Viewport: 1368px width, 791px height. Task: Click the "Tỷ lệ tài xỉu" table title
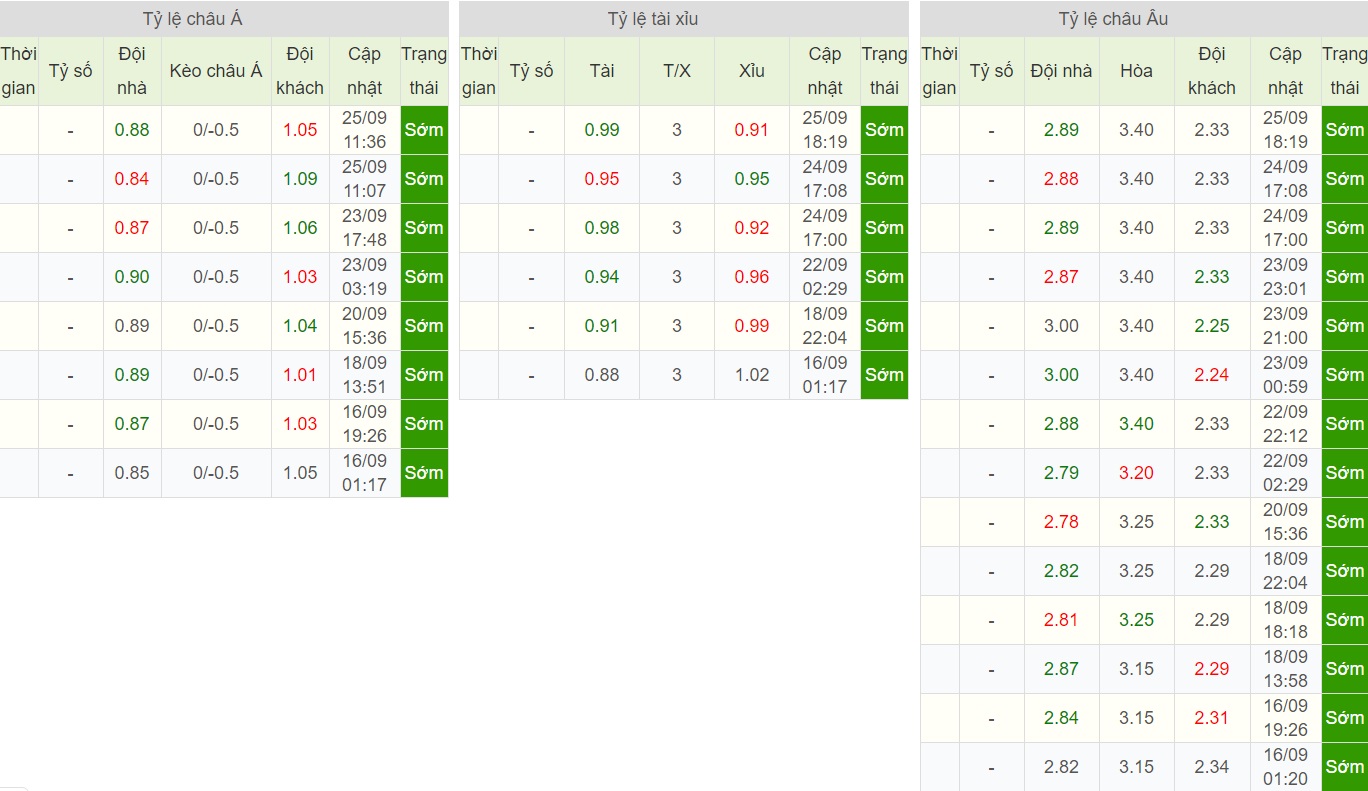coord(654,19)
